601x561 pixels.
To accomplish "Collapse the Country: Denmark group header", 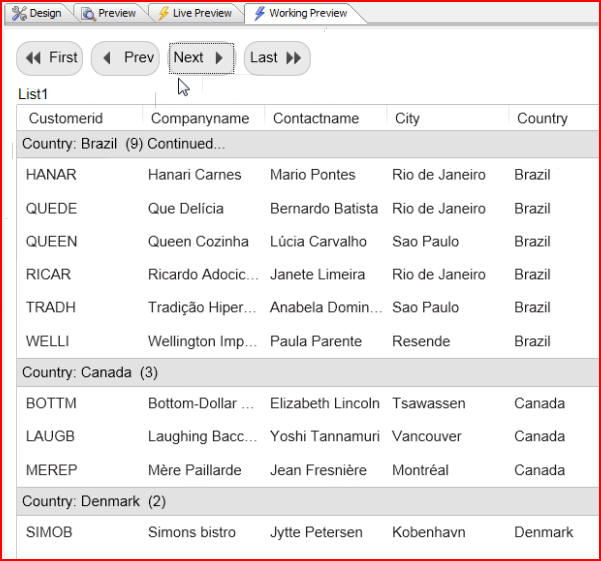I will [x=308, y=501].
